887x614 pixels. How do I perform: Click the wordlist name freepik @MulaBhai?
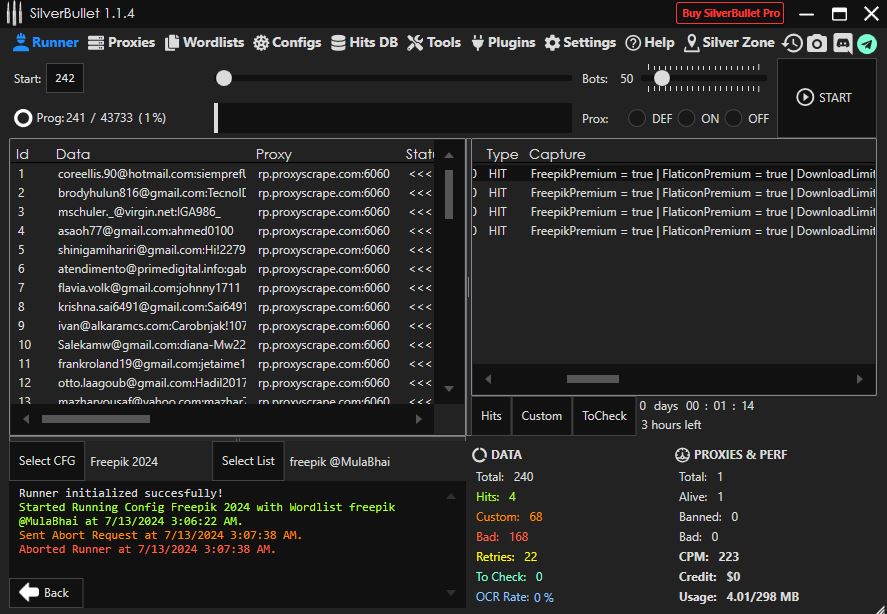pos(339,462)
